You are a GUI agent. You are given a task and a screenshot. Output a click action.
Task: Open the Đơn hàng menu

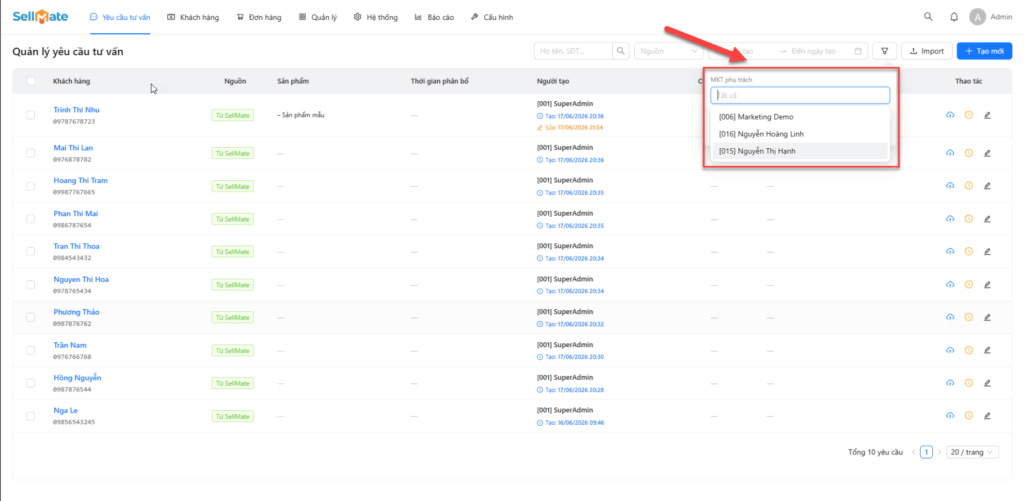259,18
